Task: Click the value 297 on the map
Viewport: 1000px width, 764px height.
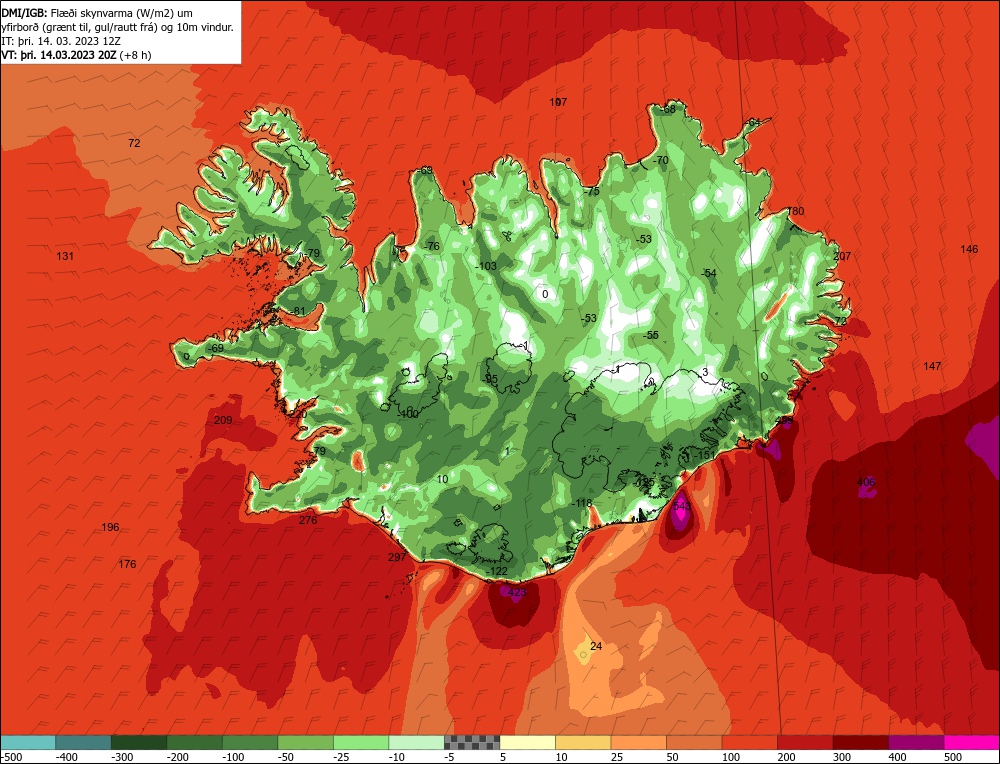Action: point(397,557)
